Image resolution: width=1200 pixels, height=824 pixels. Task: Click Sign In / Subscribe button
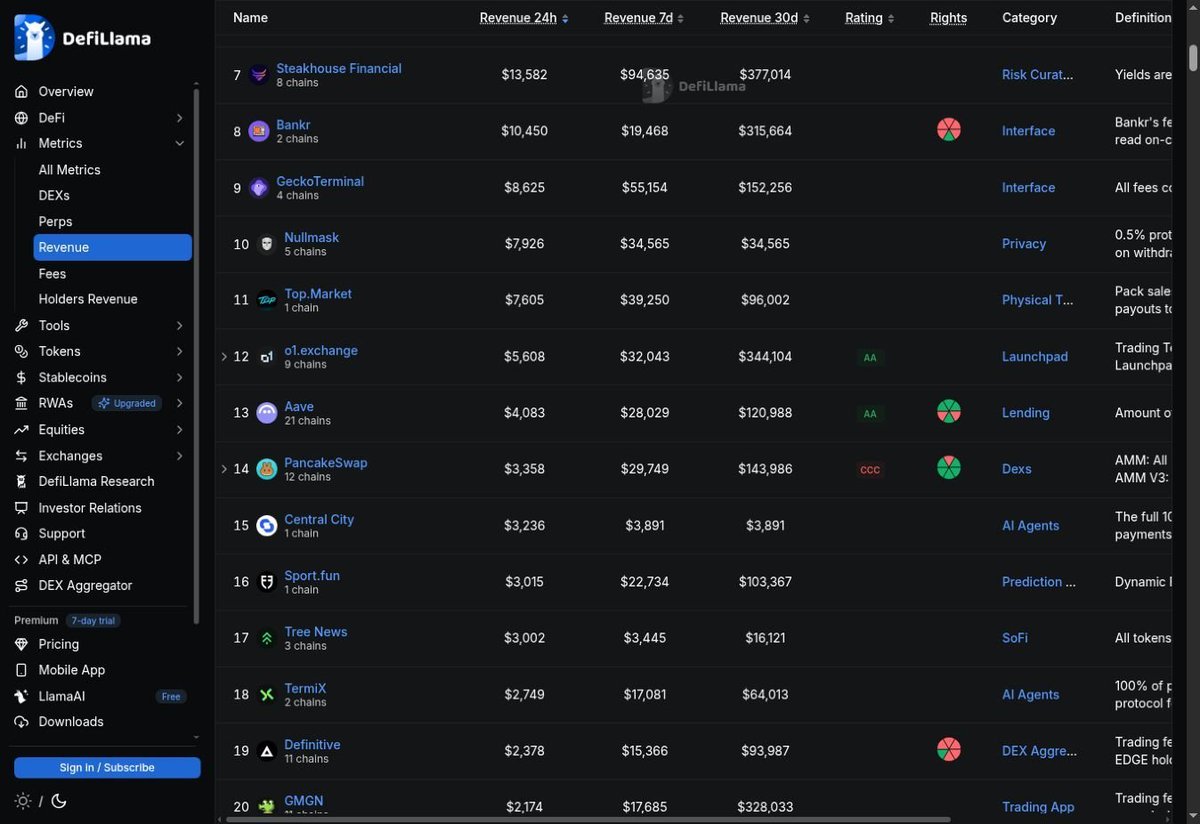[107, 767]
